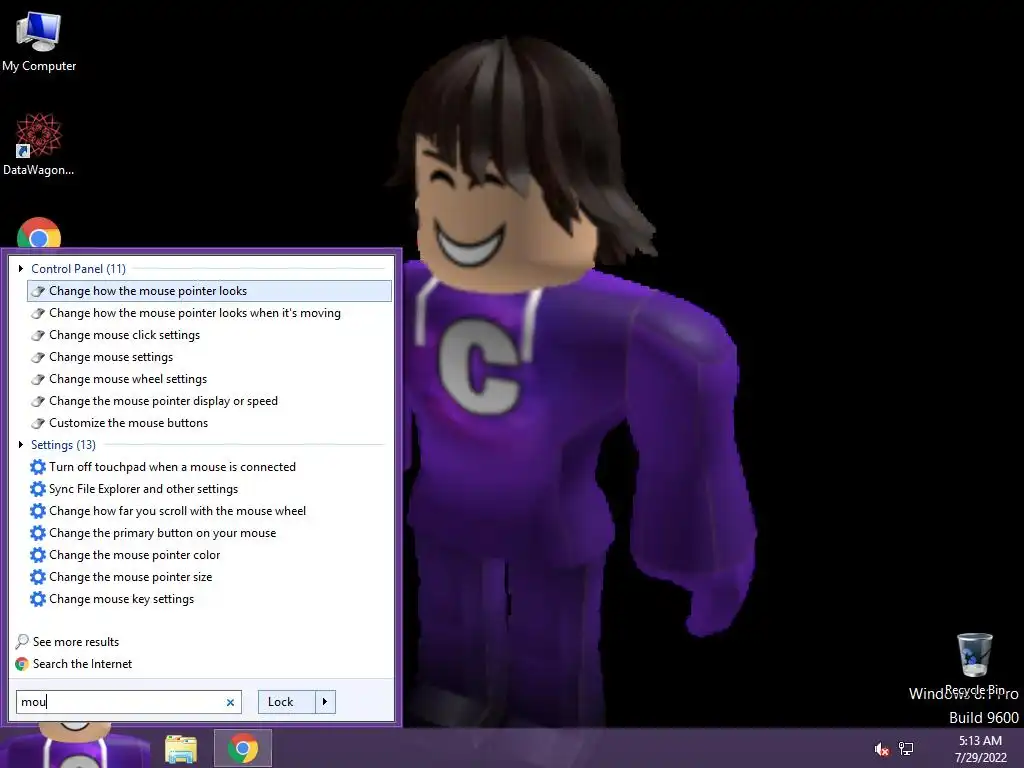
Task: Open the Recycle Bin desktop icon
Action: [x=975, y=663]
